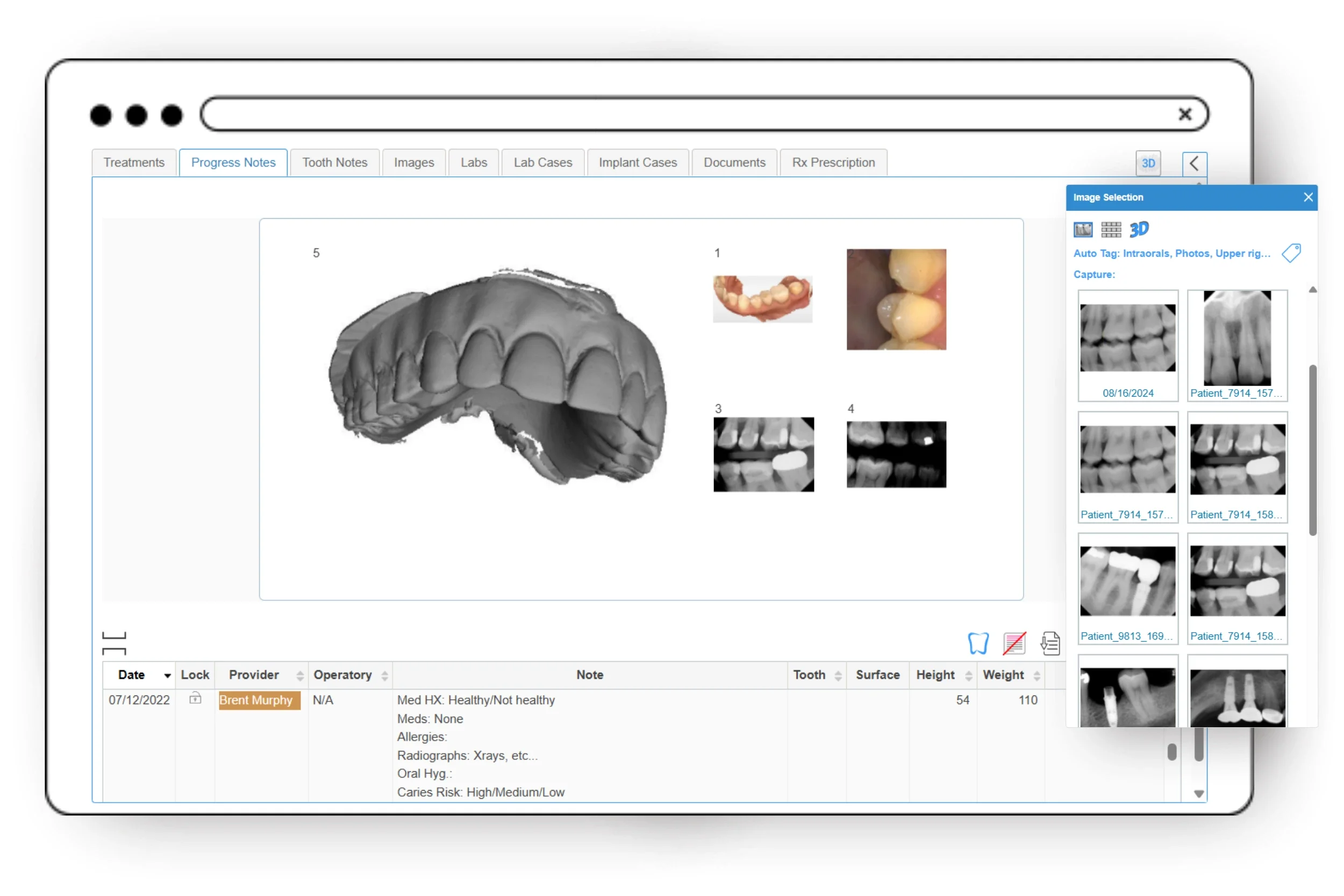Screen dimensions: 1344x896
Task: Open the Implant Cases tab
Action: click(637, 163)
